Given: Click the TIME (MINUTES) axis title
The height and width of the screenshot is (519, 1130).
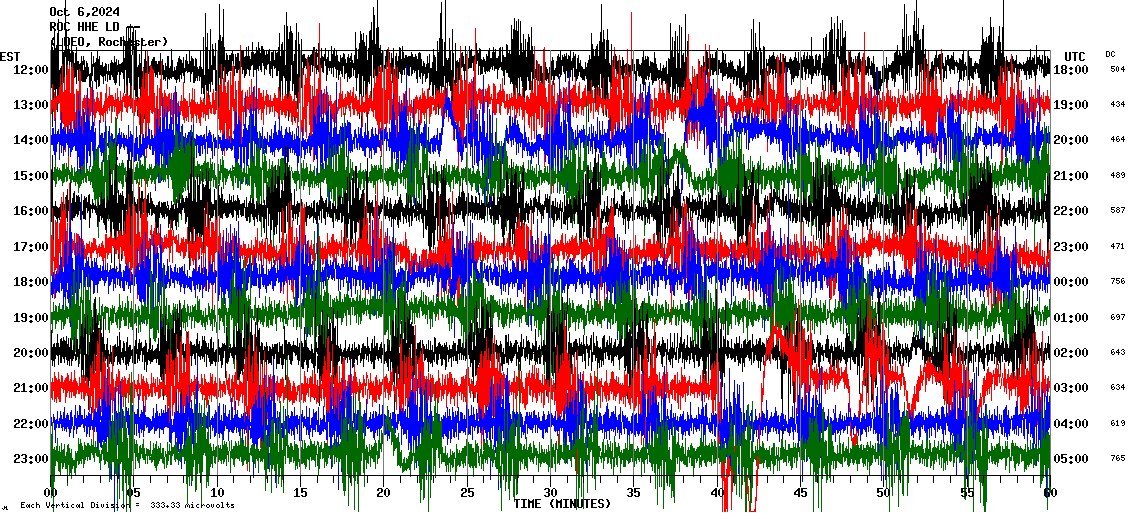Looking at the screenshot, I should tap(562, 504).
